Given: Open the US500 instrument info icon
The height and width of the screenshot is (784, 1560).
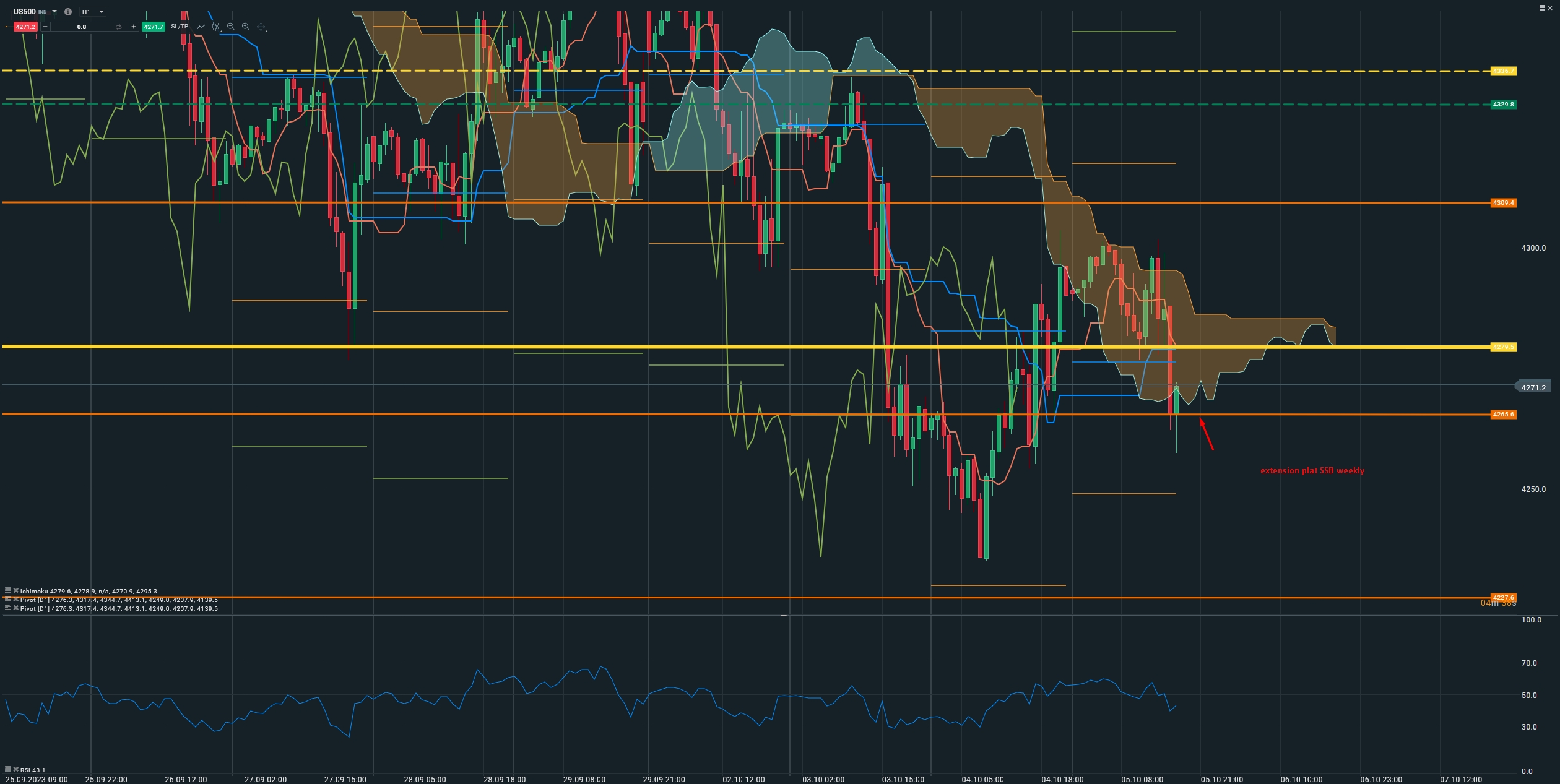Looking at the screenshot, I should click(x=68, y=12).
